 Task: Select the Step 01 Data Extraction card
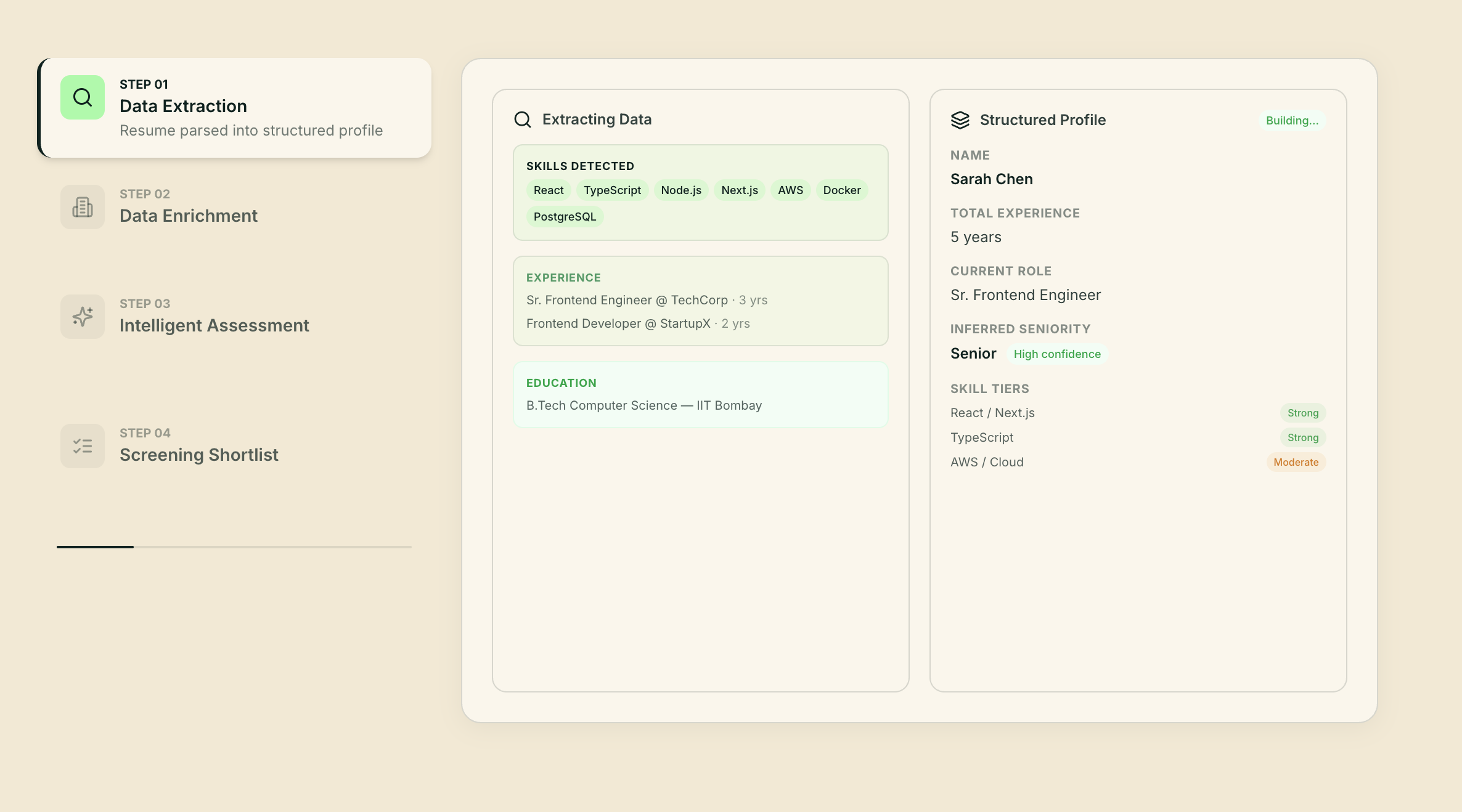[234, 108]
